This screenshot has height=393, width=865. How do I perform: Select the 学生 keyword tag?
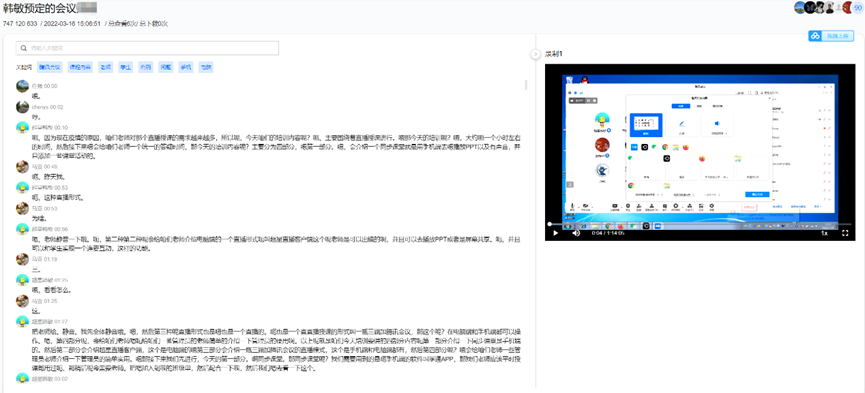pyautogui.click(x=126, y=67)
